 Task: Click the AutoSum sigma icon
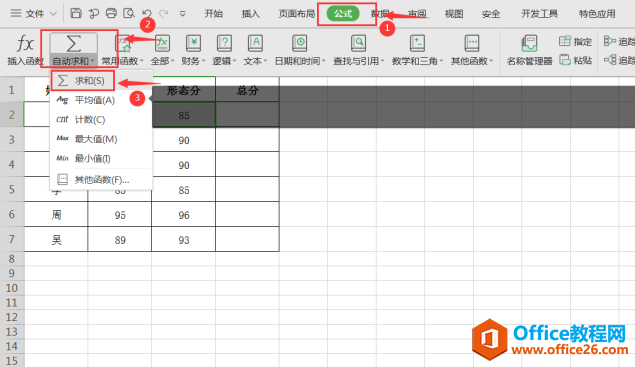pos(73,43)
